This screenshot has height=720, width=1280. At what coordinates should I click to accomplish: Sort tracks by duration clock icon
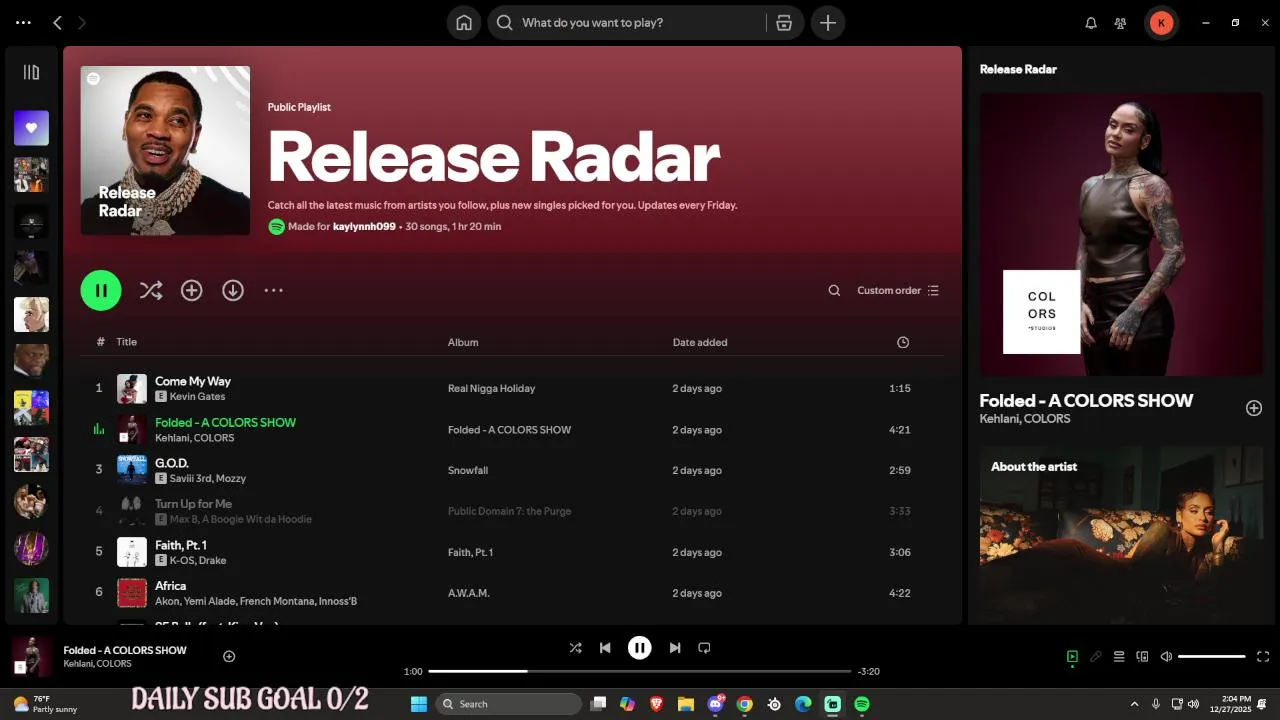click(903, 342)
